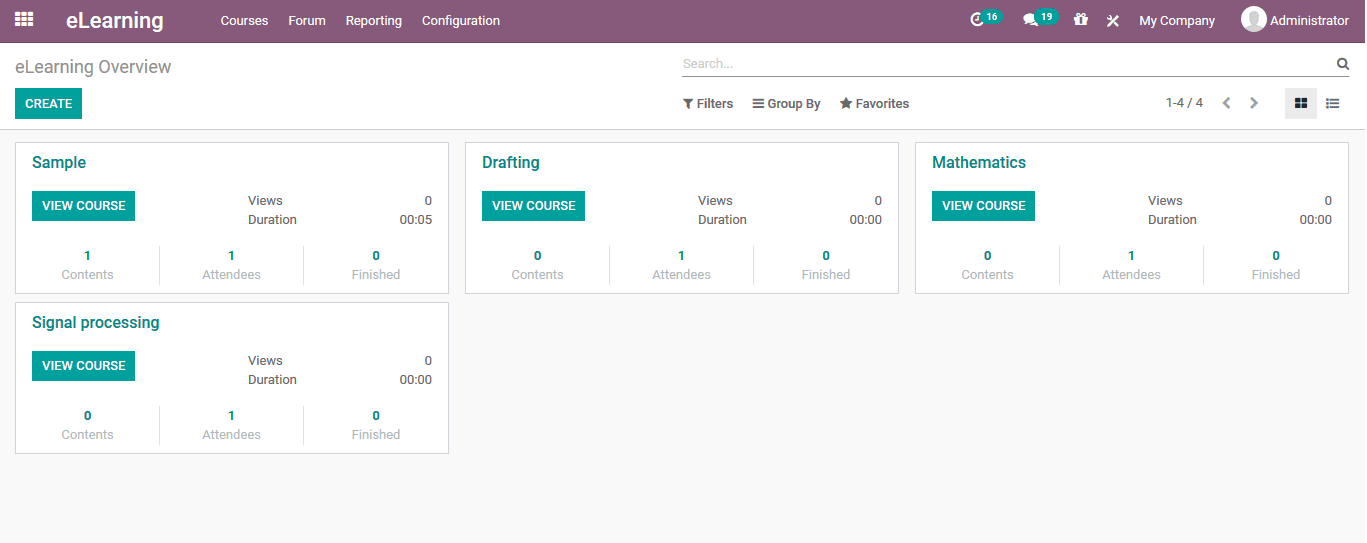The height and width of the screenshot is (543, 1367).
Task: Open the Forum menu
Action: (x=307, y=21)
